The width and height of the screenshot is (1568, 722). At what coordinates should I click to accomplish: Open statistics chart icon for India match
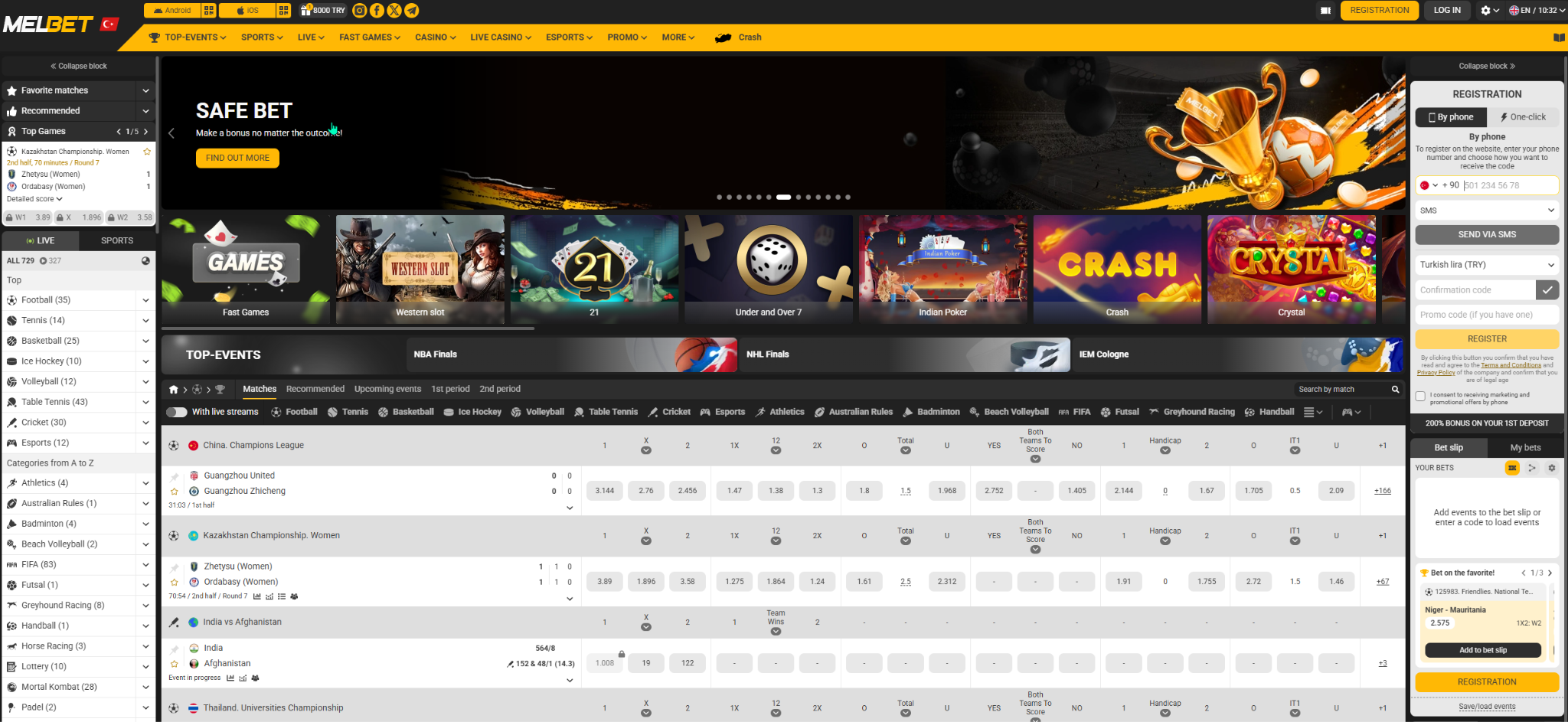[x=230, y=678]
